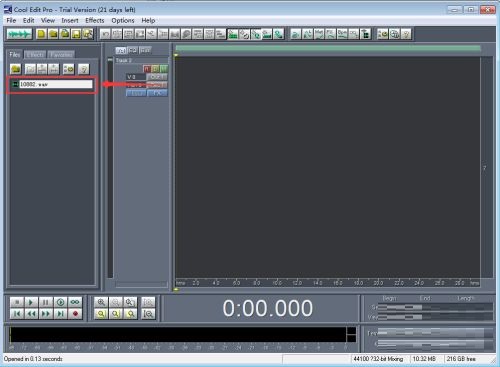Switch to the Effects tab in left panel
The width and height of the screenshot is (500, 367).
[x=35, y=55]
